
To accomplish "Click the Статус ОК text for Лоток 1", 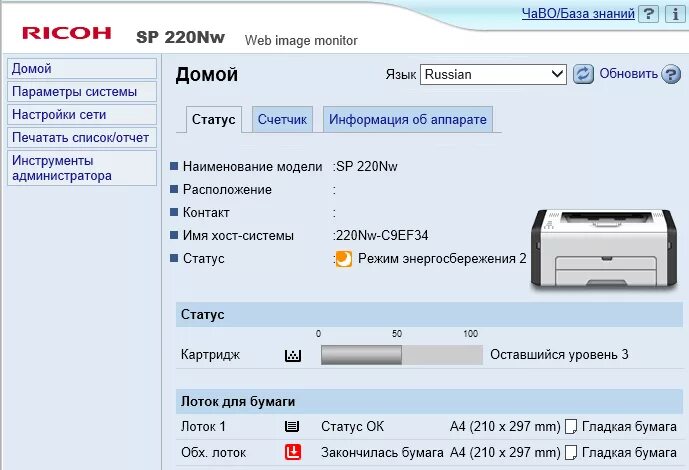I will [352, 427].
